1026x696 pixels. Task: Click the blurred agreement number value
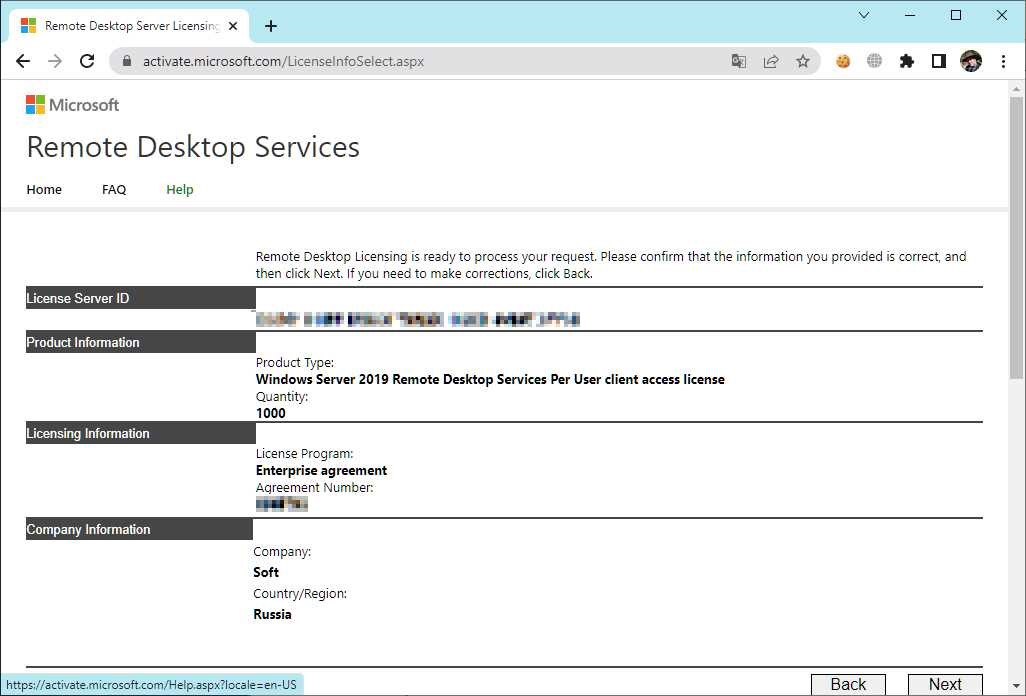[x=281, y=504]
